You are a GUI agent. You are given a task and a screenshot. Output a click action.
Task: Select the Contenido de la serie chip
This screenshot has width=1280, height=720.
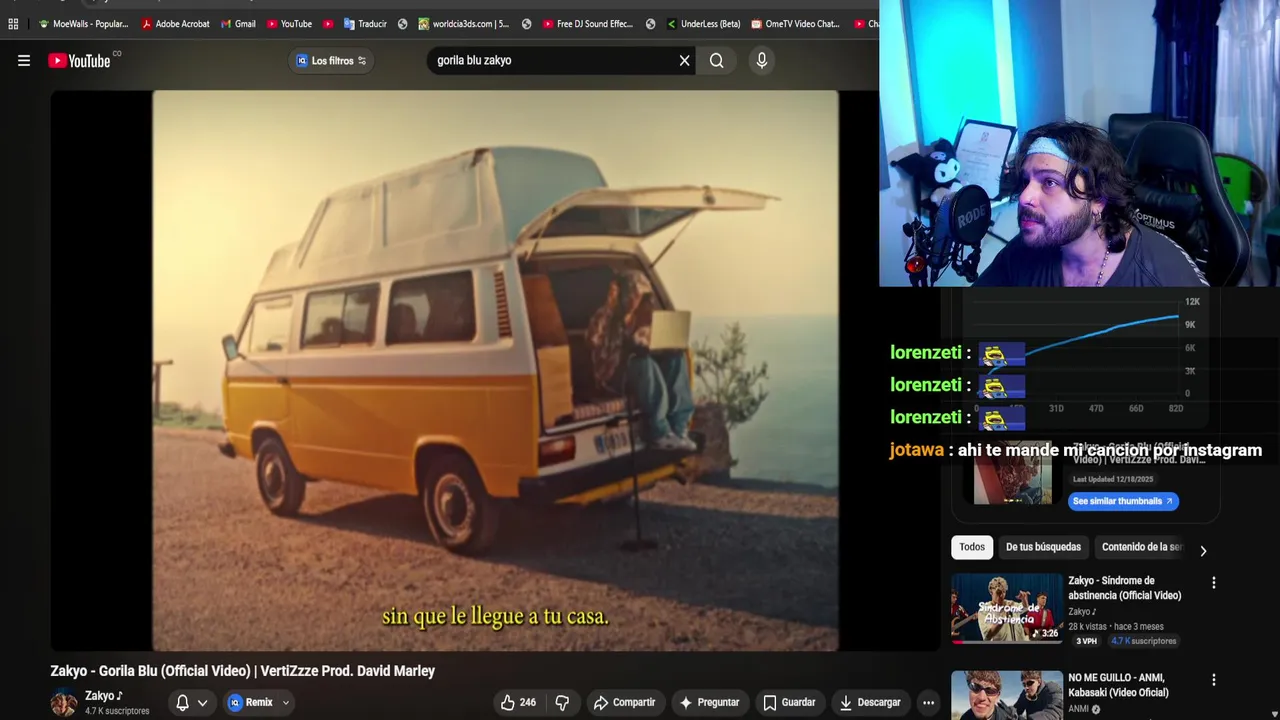(1141, 547)
